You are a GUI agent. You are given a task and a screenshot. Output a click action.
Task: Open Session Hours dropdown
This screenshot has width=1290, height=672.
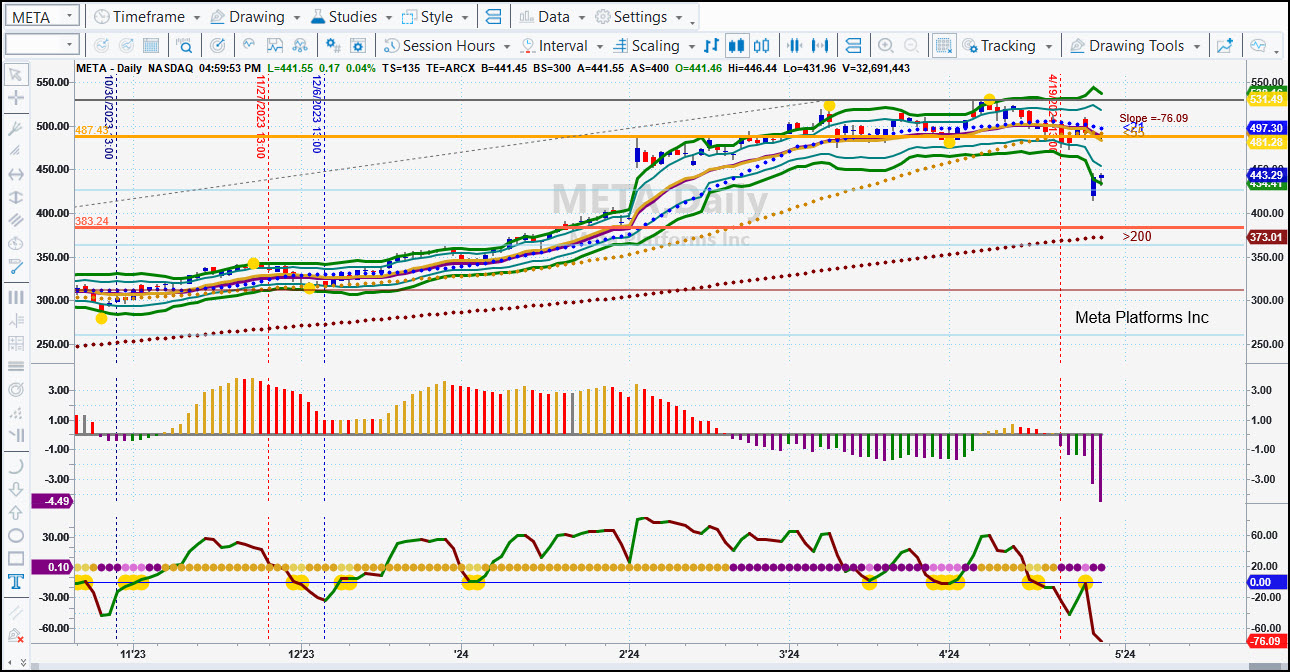coord(447,46)
